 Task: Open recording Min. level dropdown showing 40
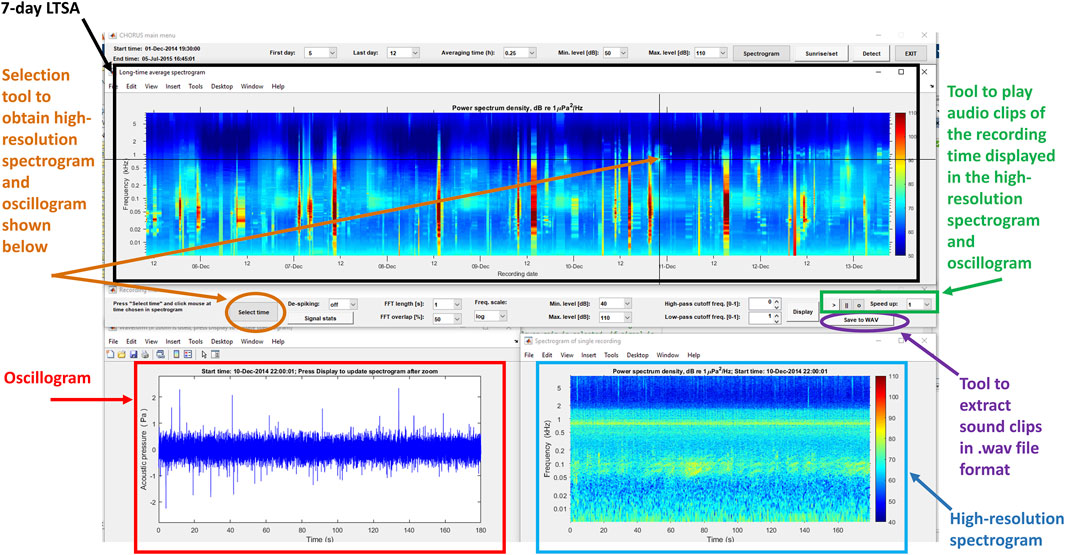coord(615,304)
